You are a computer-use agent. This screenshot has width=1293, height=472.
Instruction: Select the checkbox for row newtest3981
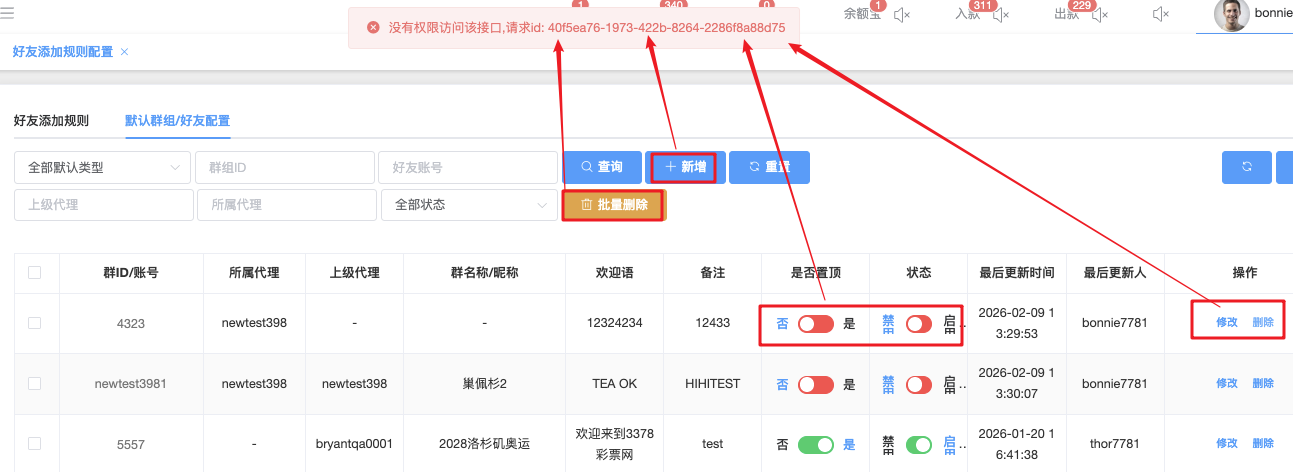tap(35, 383)
